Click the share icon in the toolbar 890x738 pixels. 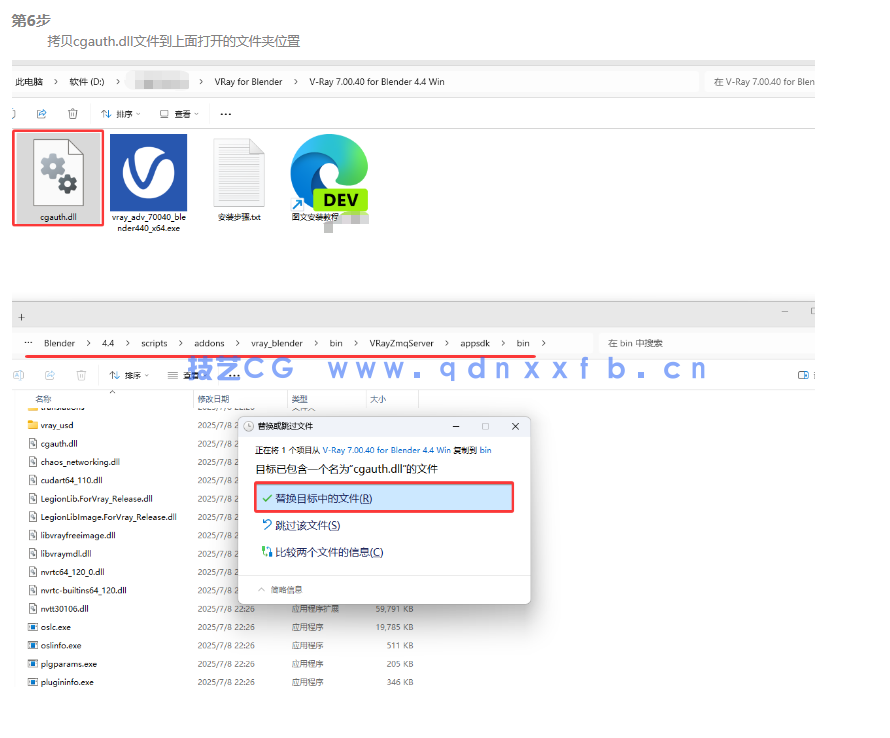[41, 114]
